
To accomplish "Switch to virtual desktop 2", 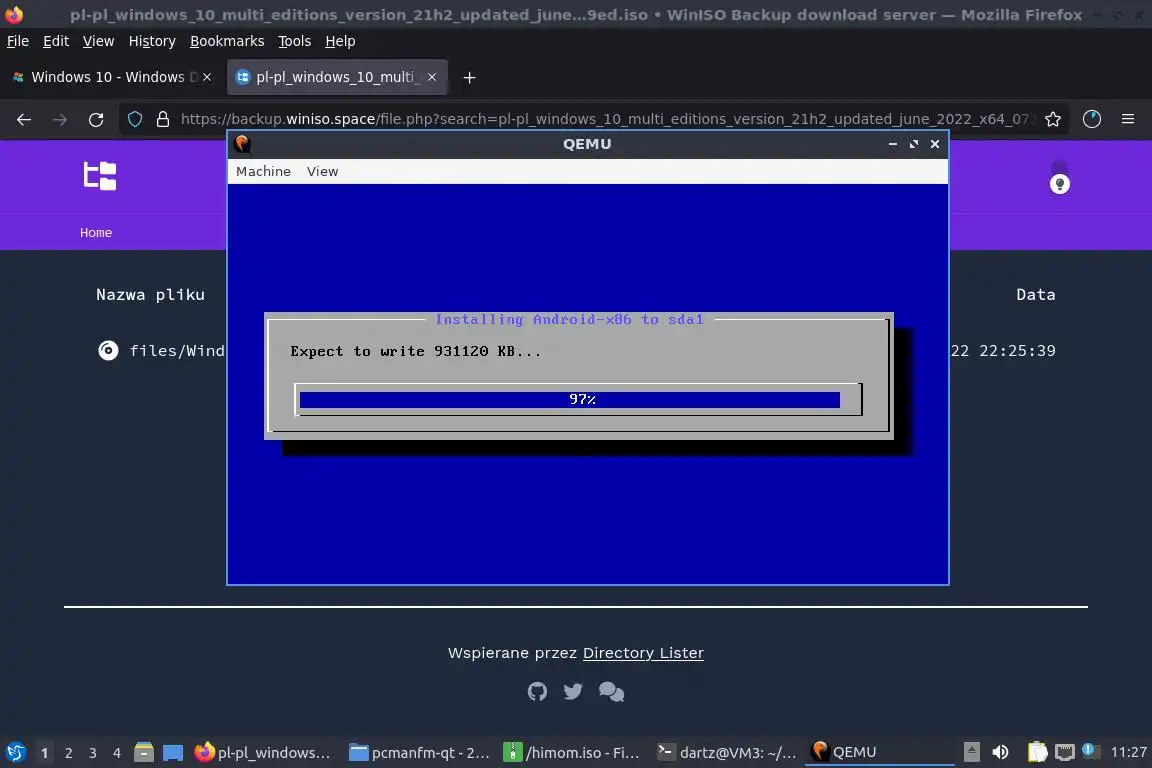I will [x=68, y=753].
